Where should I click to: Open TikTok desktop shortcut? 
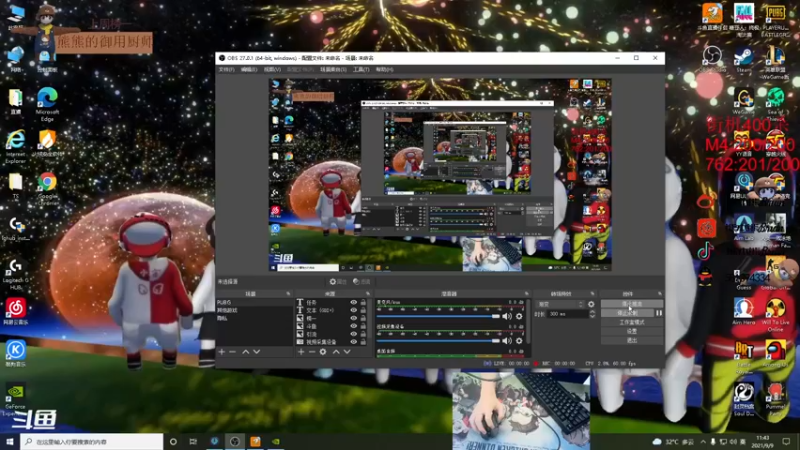point(705,250)
